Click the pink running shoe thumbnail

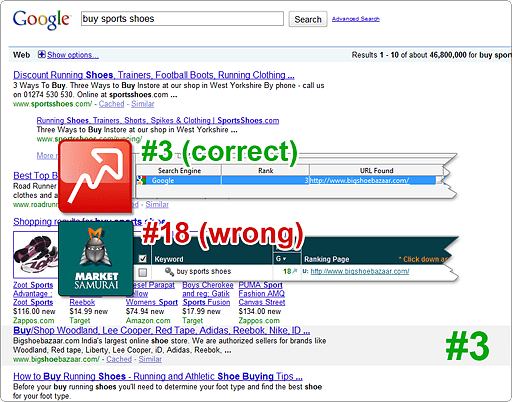click(36, 255)
